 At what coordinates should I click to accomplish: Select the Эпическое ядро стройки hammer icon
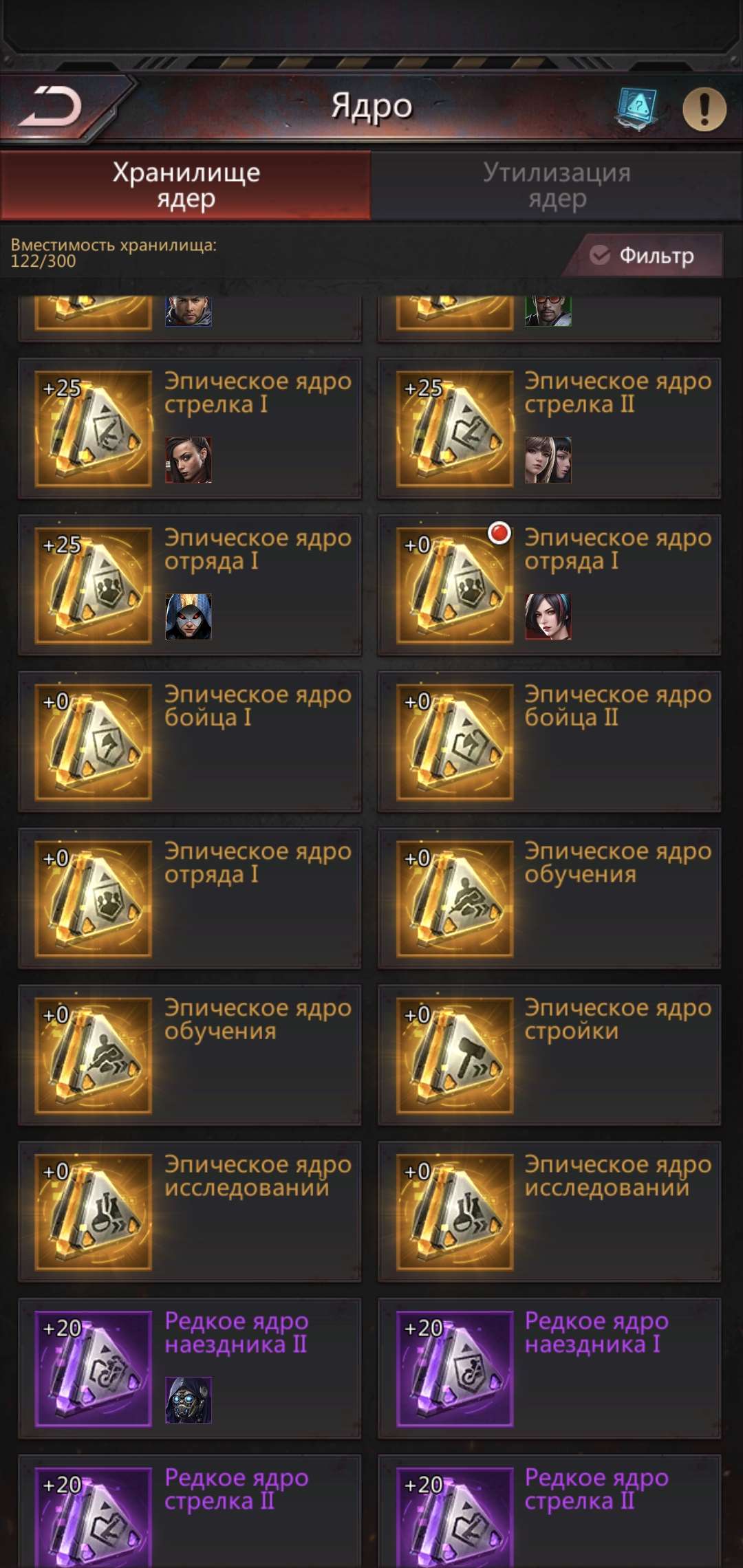tap(455, 1055)
